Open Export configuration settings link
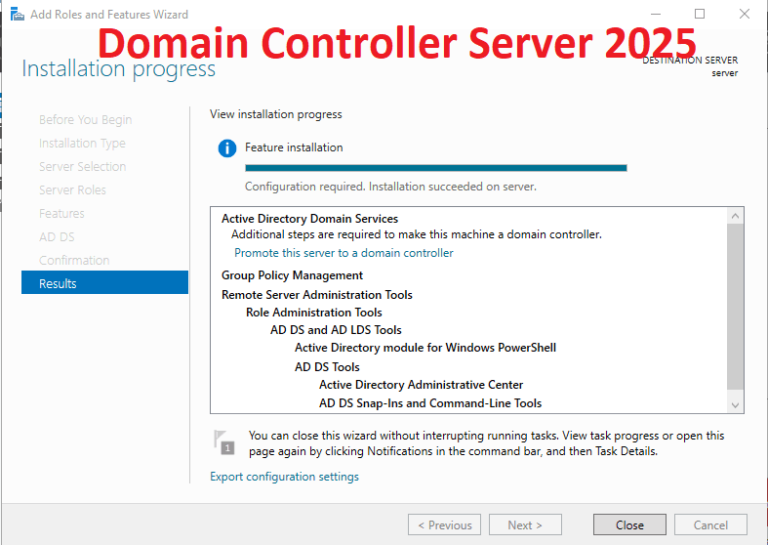Screen dimensions: 768x545 click(x=284, y=476)
